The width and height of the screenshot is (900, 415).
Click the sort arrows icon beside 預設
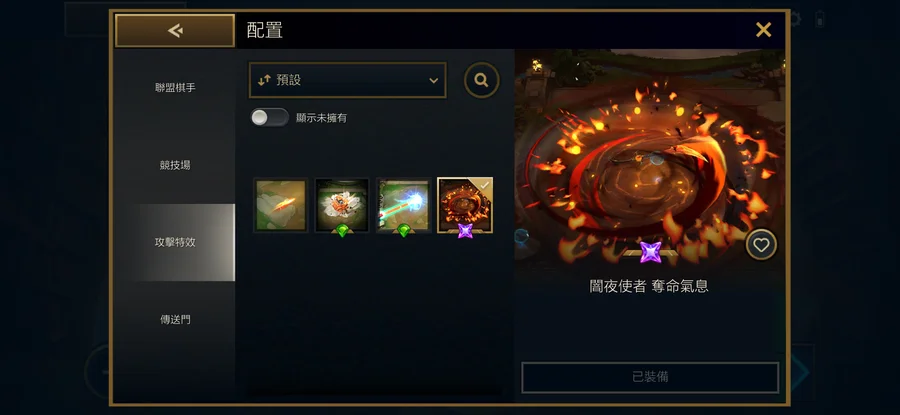pyautogui.click(x=264, y=80)
